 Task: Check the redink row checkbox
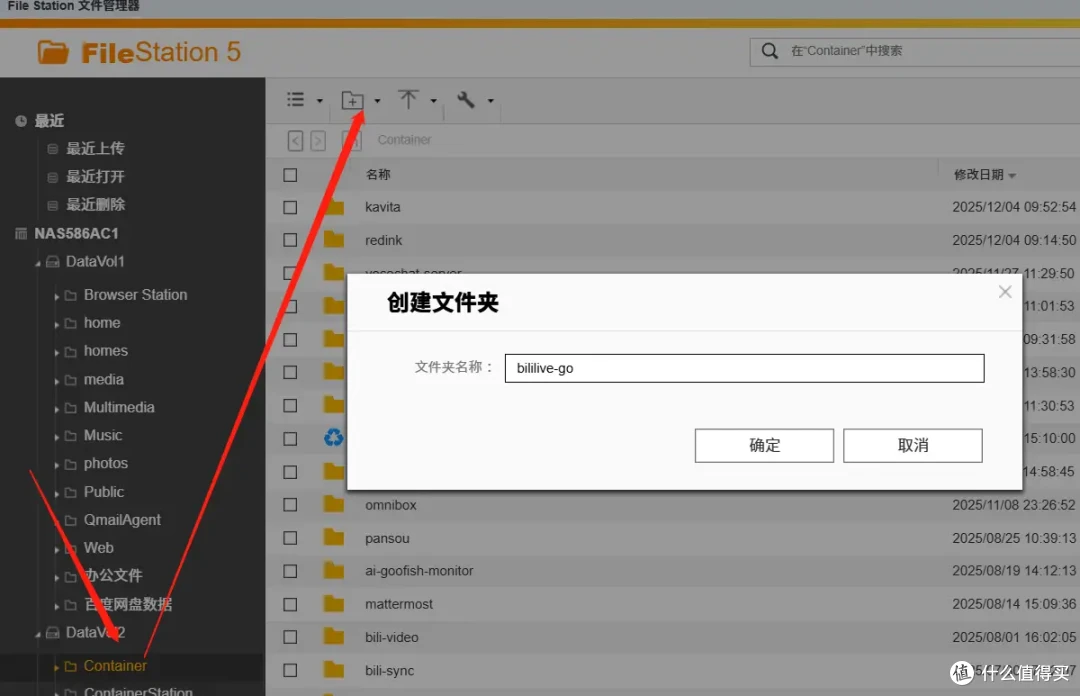(291, 240)
